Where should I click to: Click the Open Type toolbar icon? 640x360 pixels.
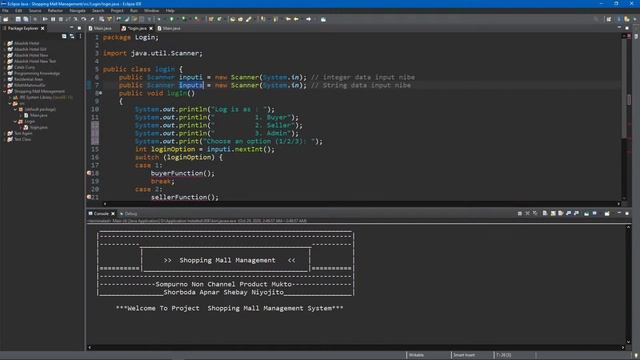233,19
